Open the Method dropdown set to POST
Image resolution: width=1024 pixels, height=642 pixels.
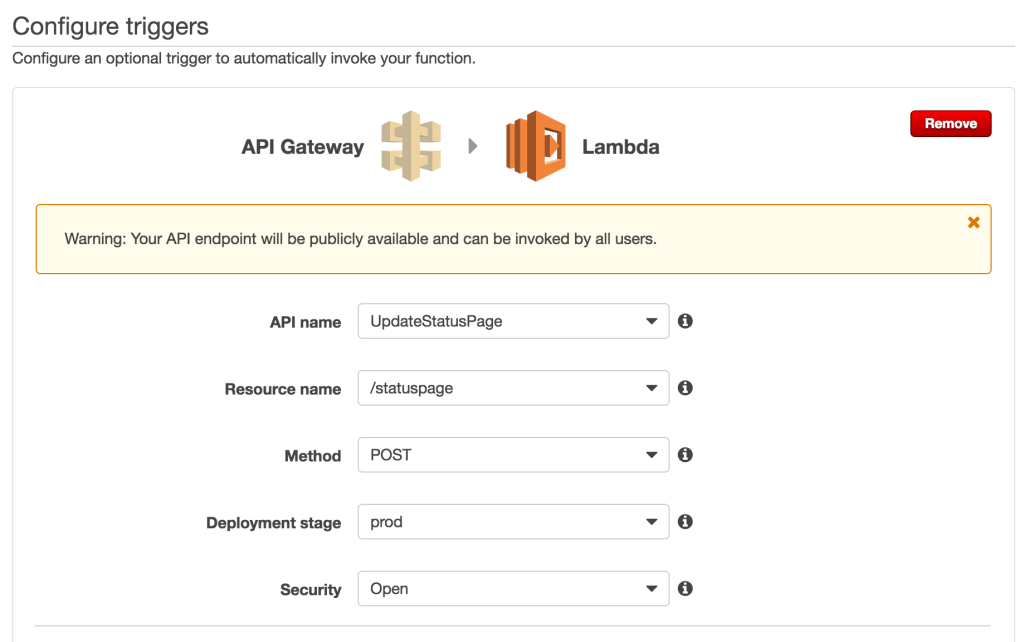click(x=513, y=455)
